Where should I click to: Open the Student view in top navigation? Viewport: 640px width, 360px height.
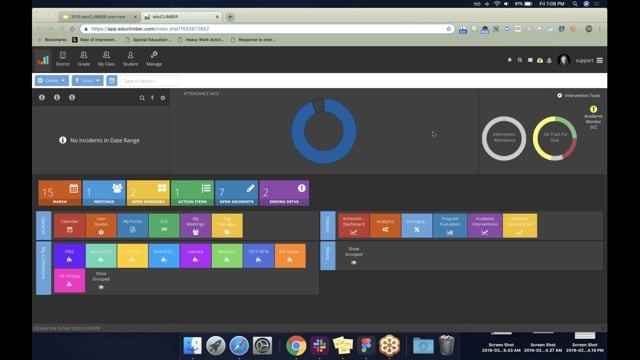(130, 59)
